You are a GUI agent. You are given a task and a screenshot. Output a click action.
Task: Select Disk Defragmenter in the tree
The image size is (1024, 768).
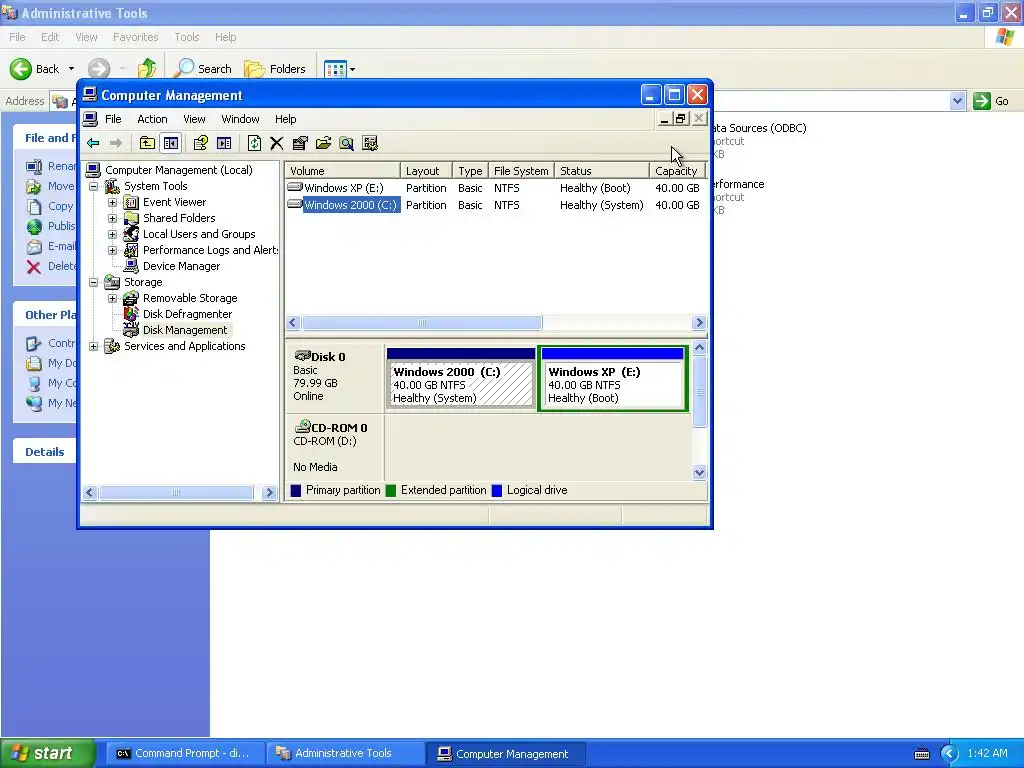click(x=187, y=314)
